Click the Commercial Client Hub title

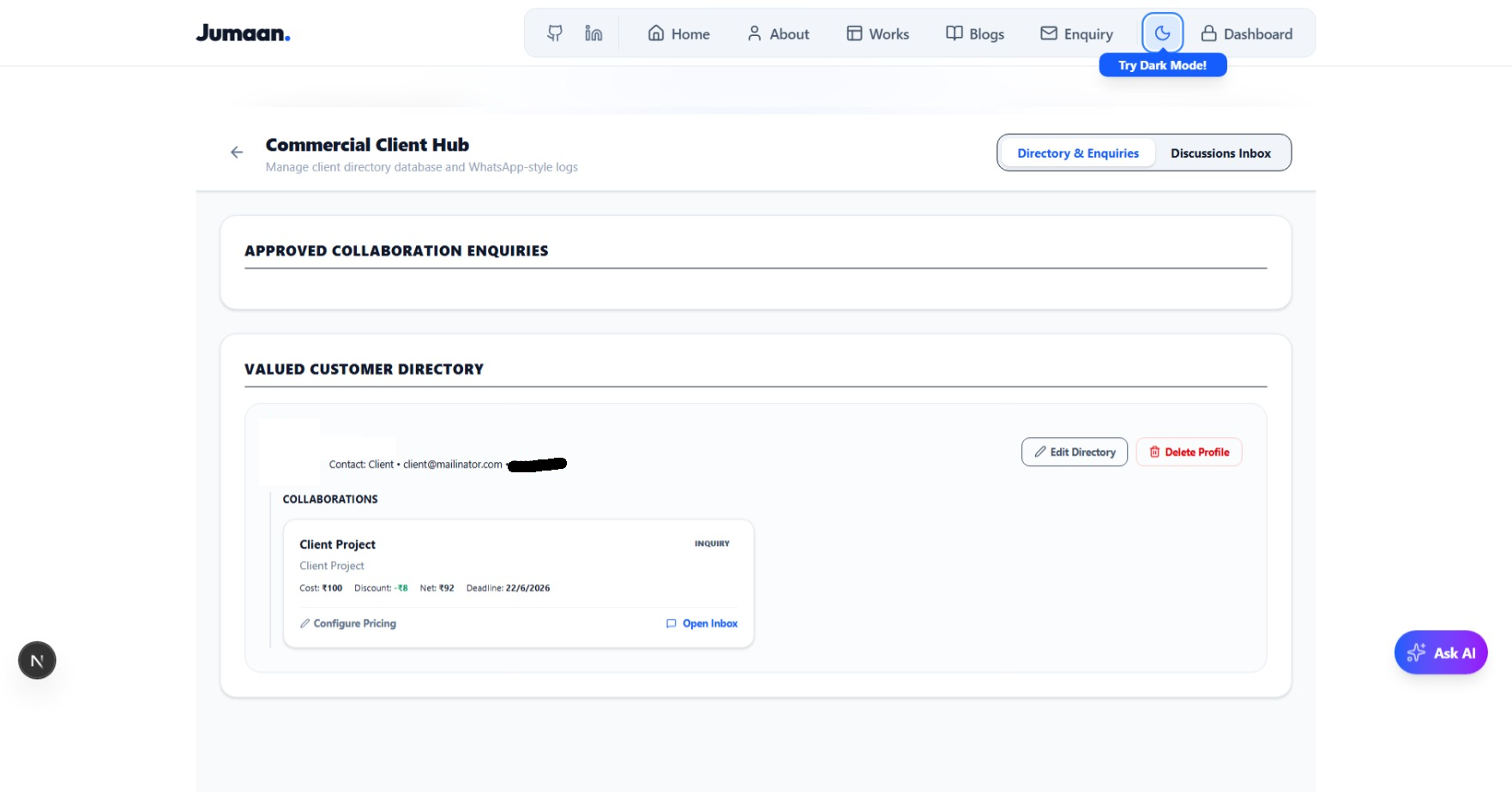point(367,145)
